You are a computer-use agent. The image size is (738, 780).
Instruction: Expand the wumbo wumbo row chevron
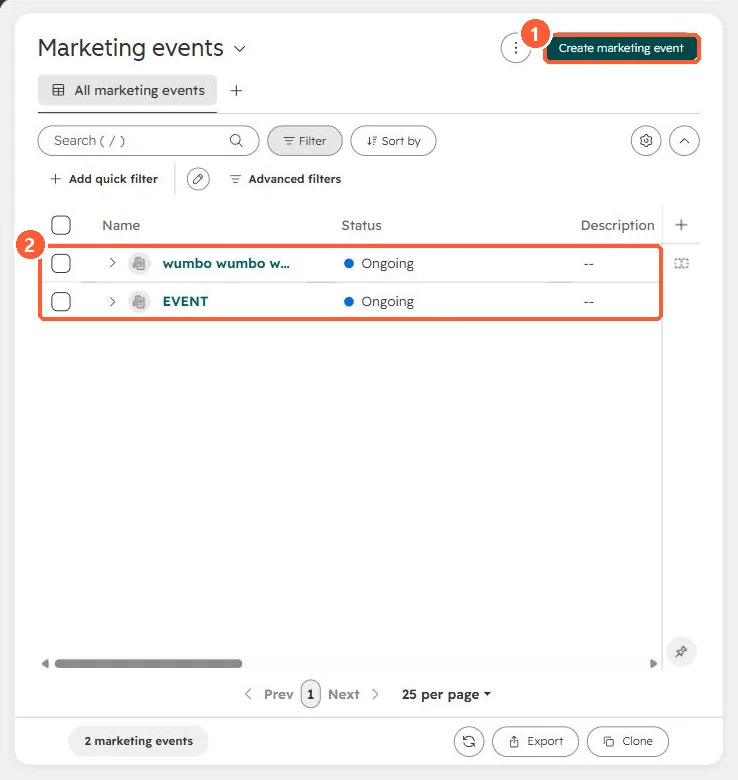point(112,263)
